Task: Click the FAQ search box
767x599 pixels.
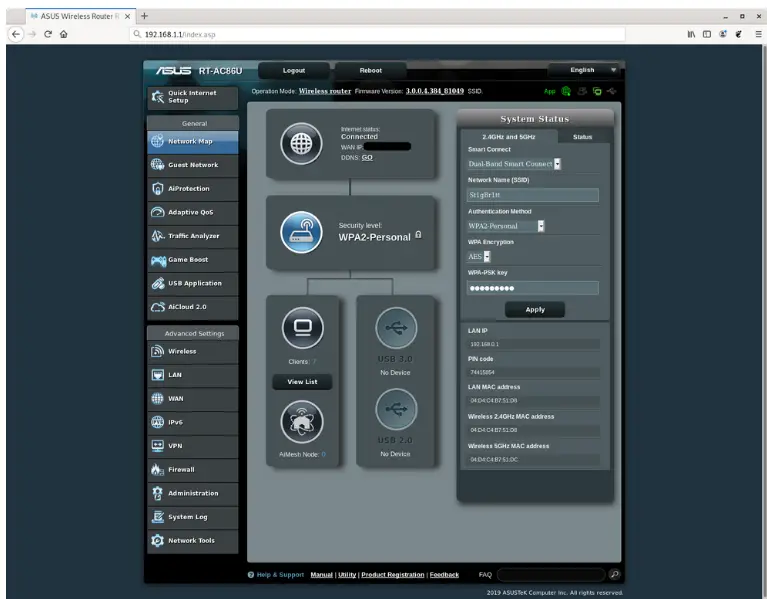Action: pos(551,575)
